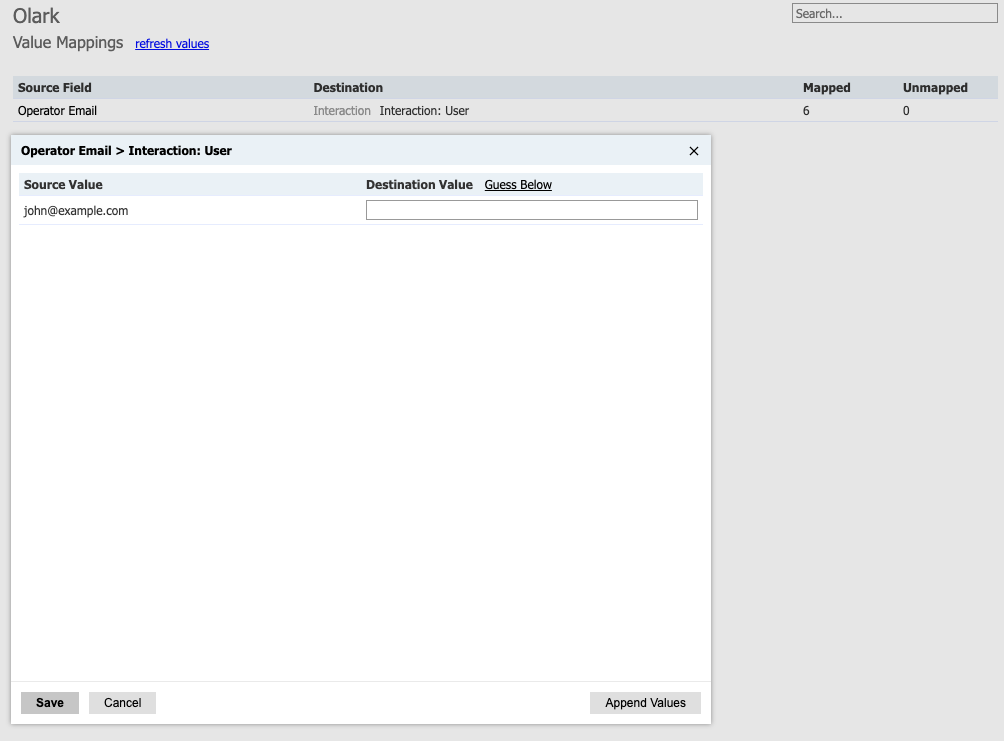Click the unmapped count of 0
The width and height of the screenshot is (1004, 741).
pos(905,111)
